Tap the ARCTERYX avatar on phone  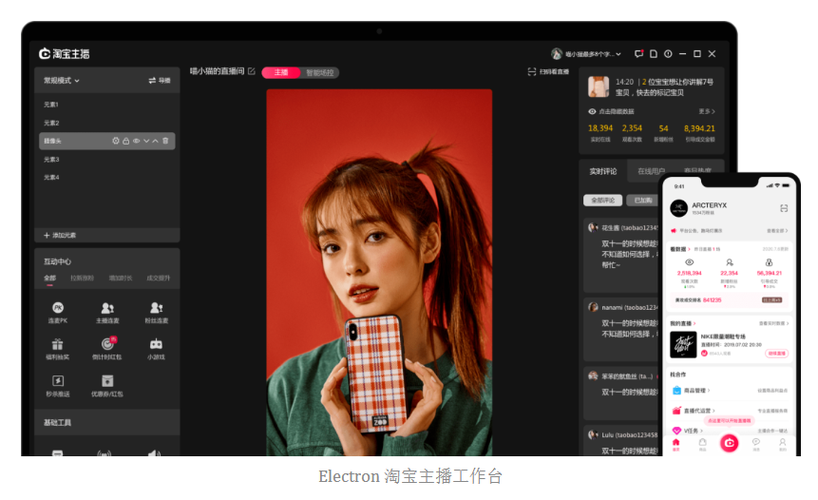tap(679, 208)
